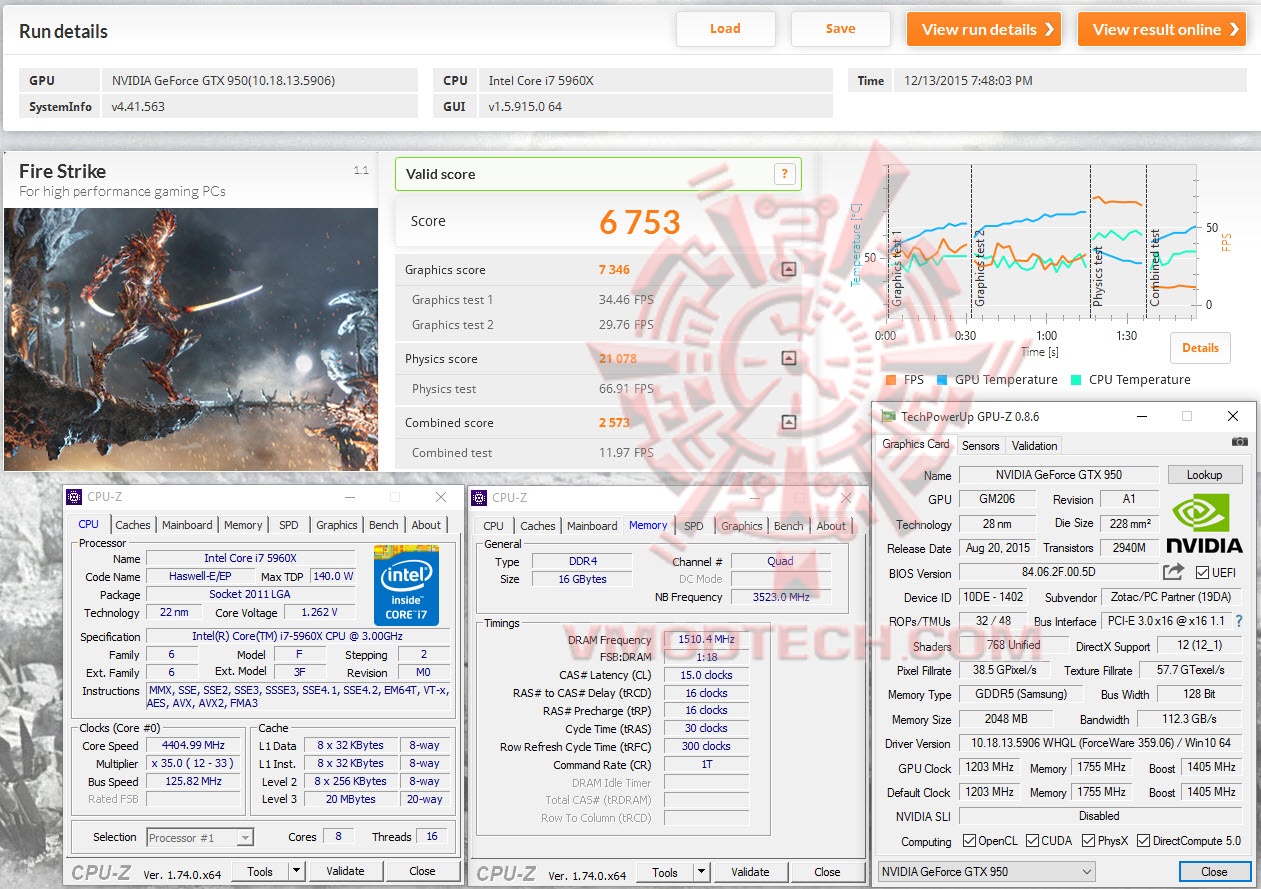Toggle the OpenCL computing checkbox
This screenshot has height=889, width=1261.
[x=968, y=841]
